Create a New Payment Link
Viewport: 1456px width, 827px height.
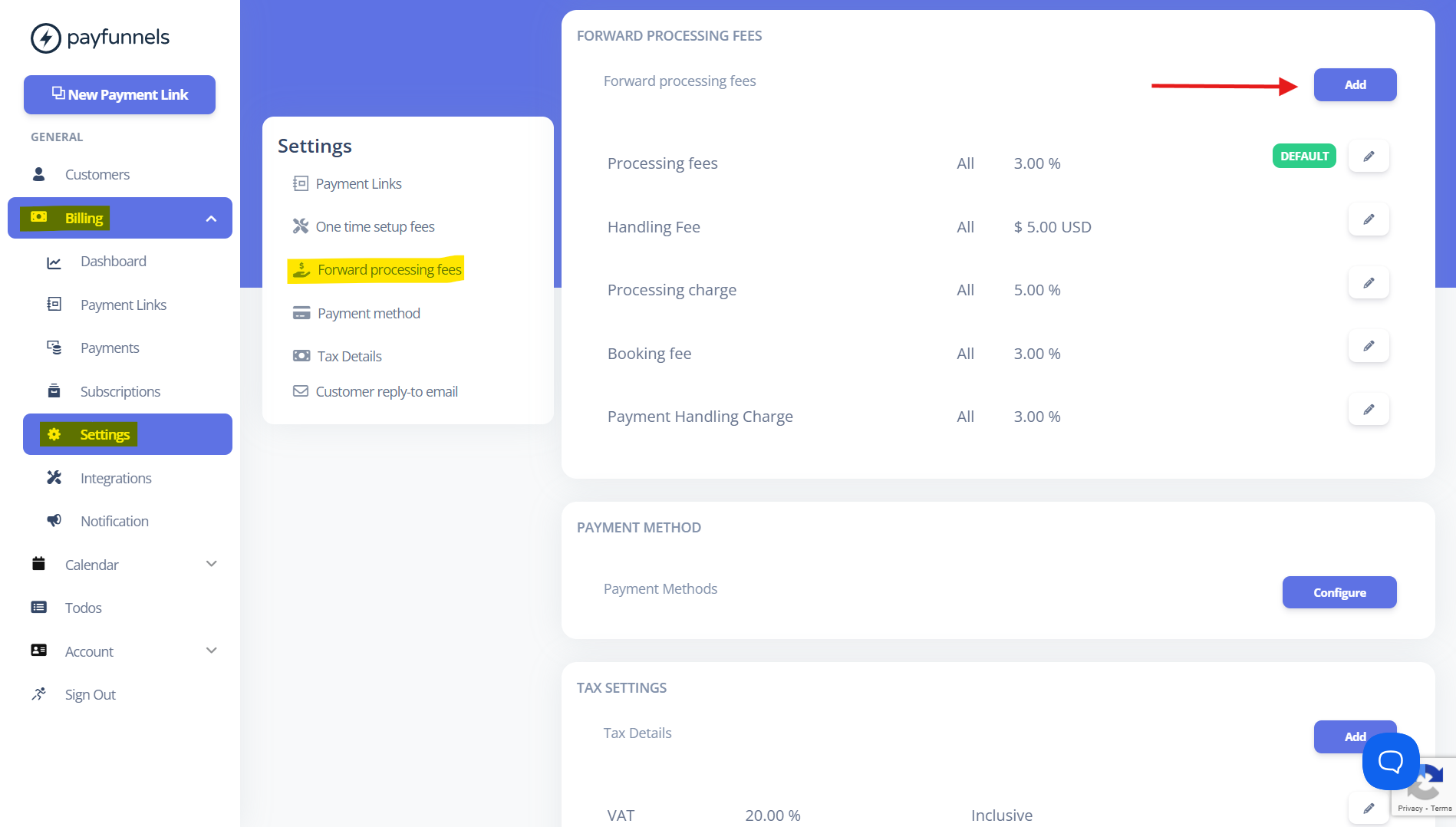point(120,94)
